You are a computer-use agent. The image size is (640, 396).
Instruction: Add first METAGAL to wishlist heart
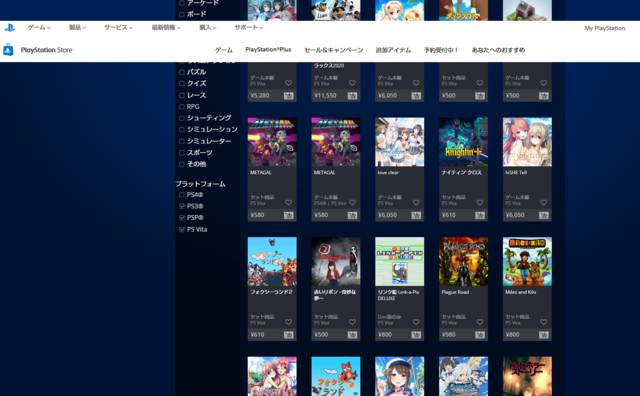click(x=288, y=202)
